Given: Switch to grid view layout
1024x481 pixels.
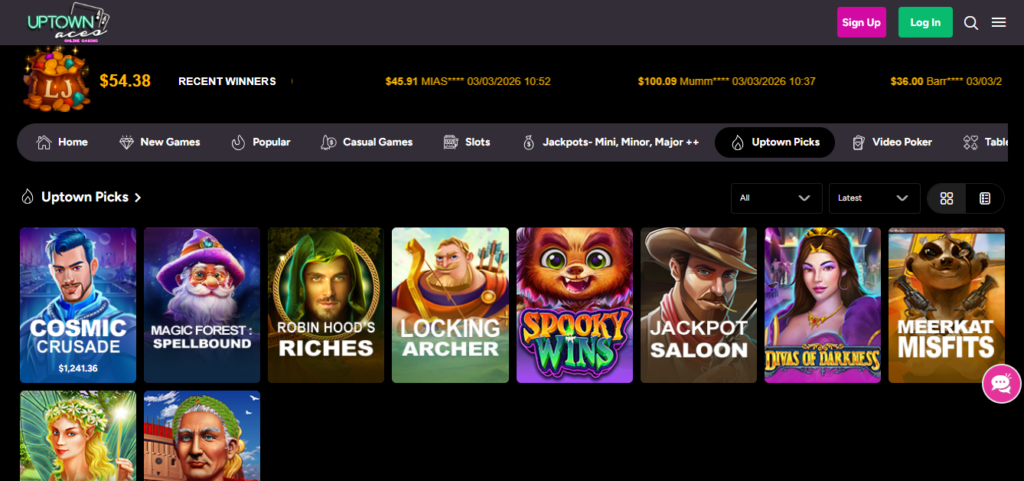Looking at the screenshot, I should coord(946,198).
